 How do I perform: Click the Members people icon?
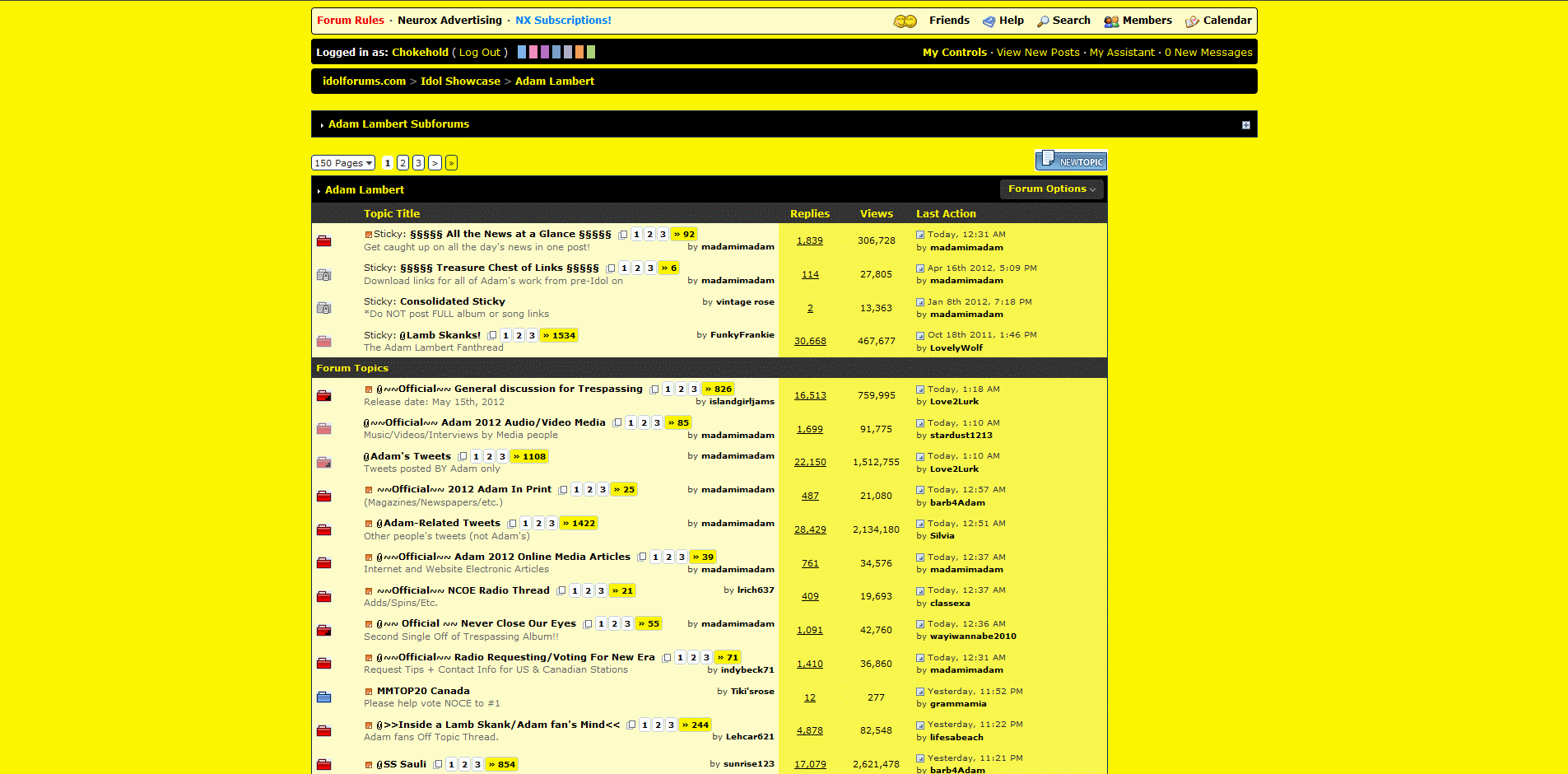[x=1111, y=21]
